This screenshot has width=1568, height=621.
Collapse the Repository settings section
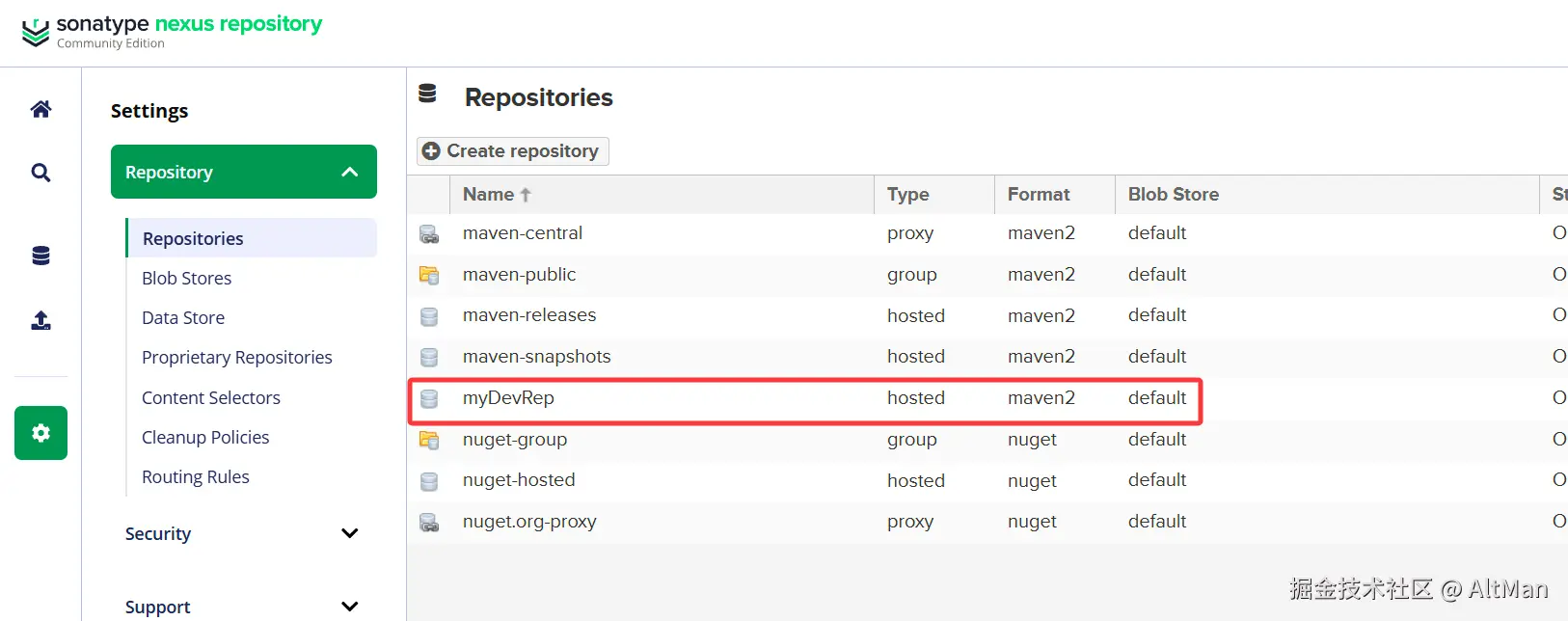pyautogui.click(x=349, y=172)
